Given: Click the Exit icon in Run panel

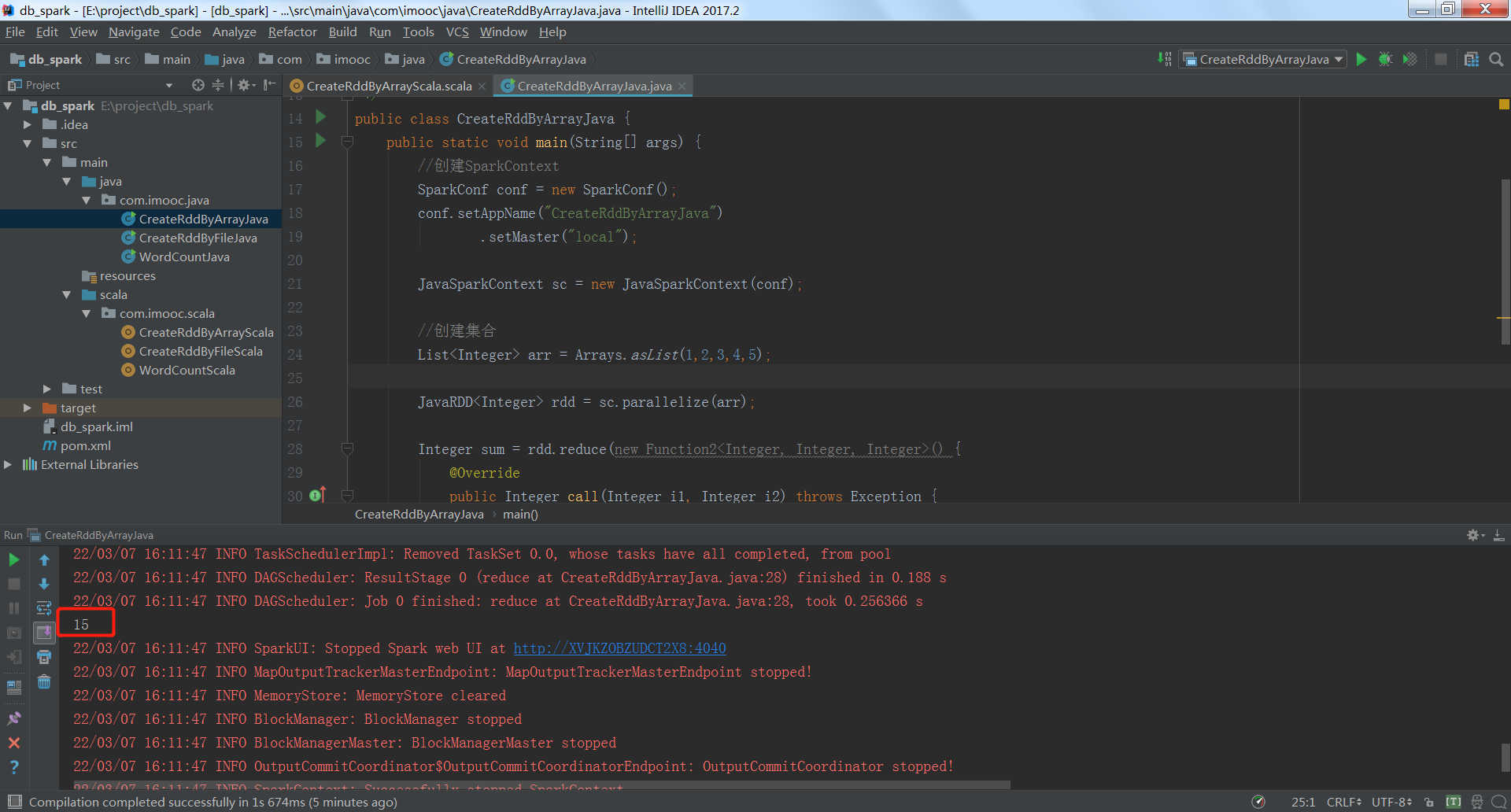Looking at the screenshot, I should click(x=14, y=657).
